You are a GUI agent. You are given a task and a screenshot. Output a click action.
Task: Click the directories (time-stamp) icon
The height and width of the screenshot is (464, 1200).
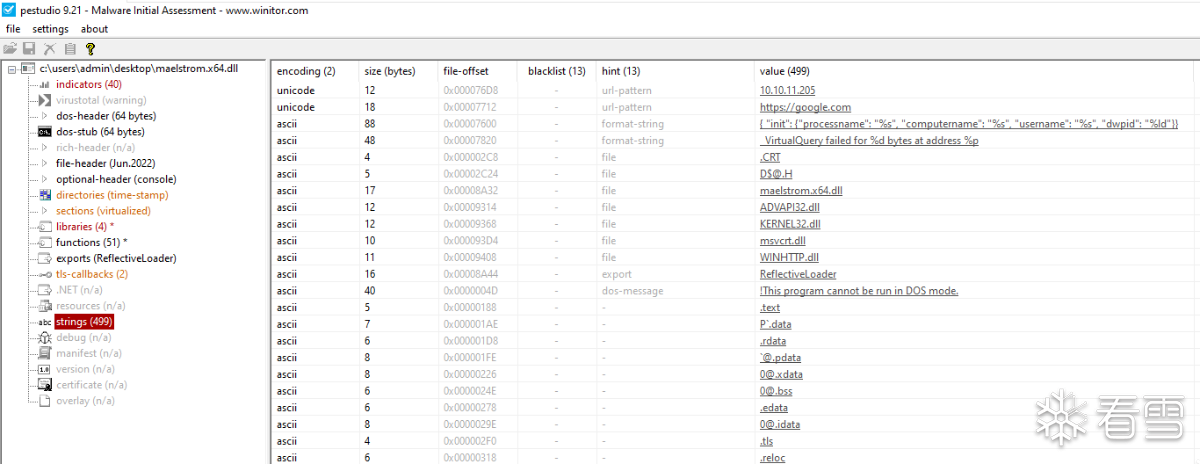click(x=45, y=195)
